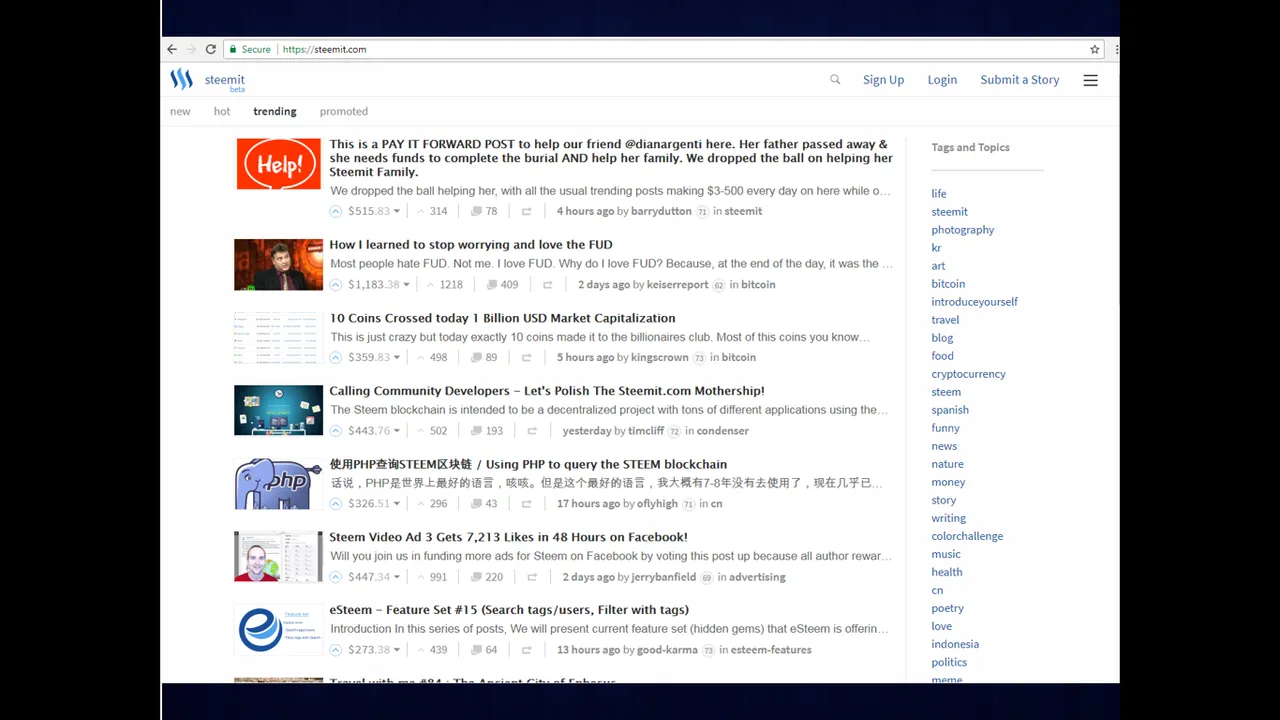
Task: Click the Login link
Action: coord(942,80)
